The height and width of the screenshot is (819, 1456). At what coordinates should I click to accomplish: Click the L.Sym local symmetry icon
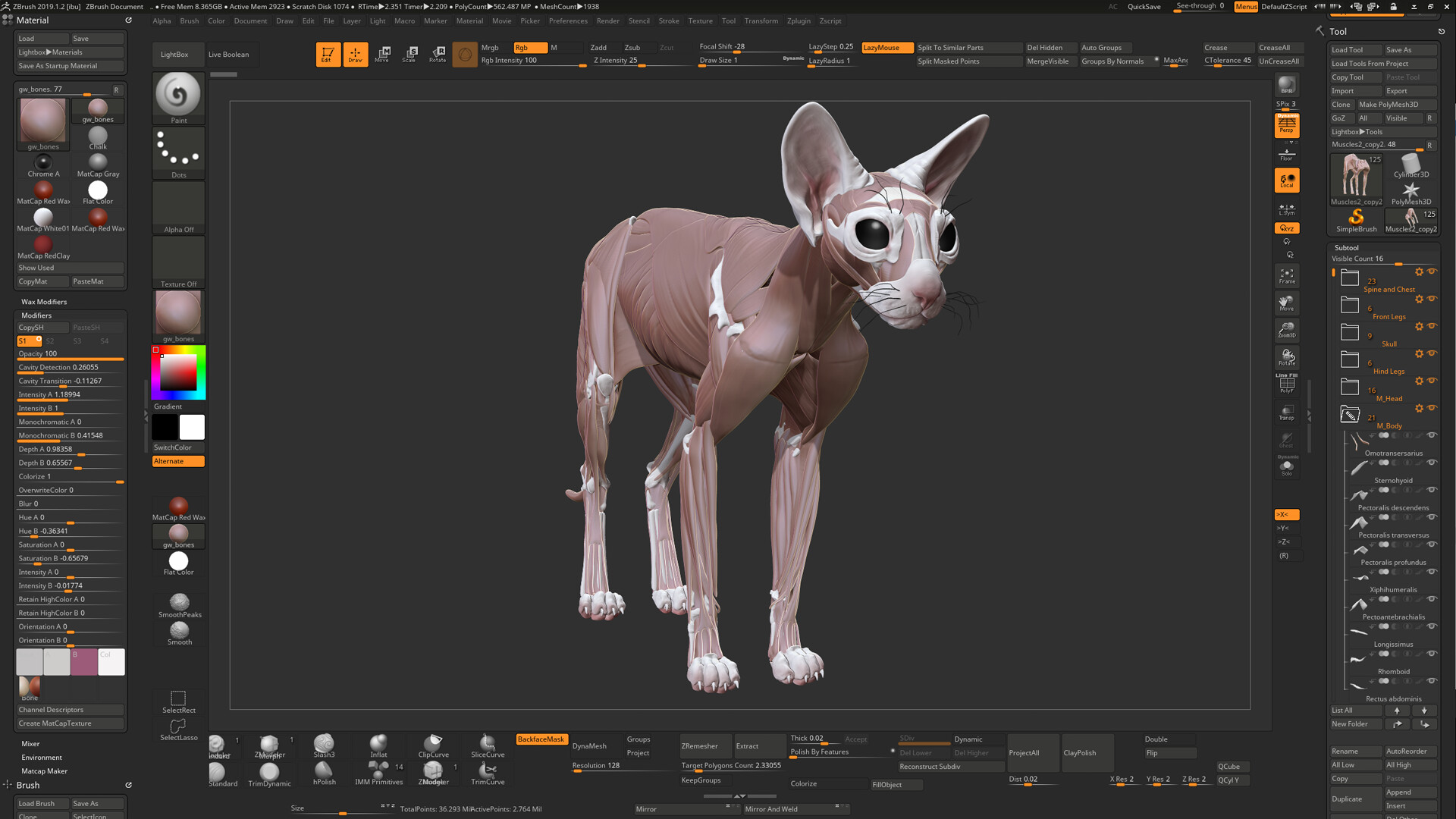tap(1287, 209)
